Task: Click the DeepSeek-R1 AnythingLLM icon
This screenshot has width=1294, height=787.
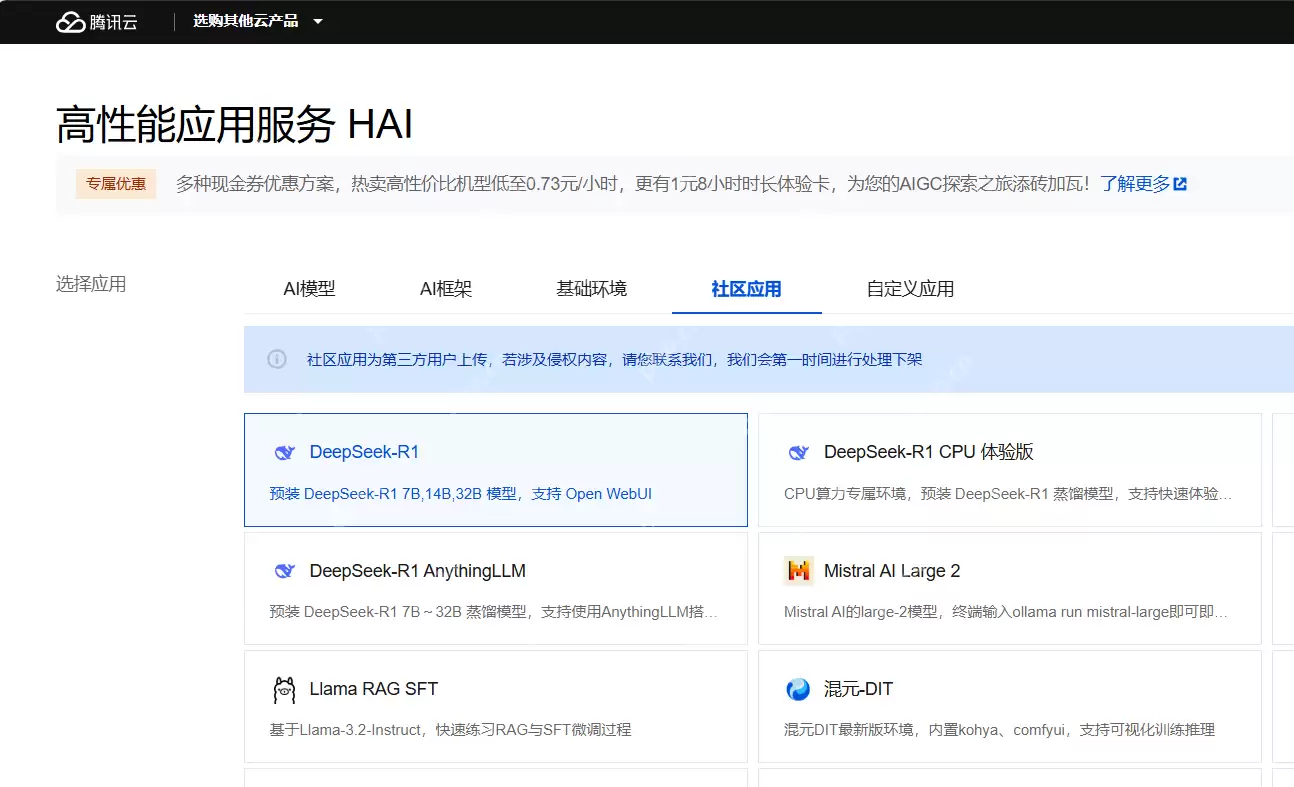Action: pyautogui.click(x=285, y=570)
